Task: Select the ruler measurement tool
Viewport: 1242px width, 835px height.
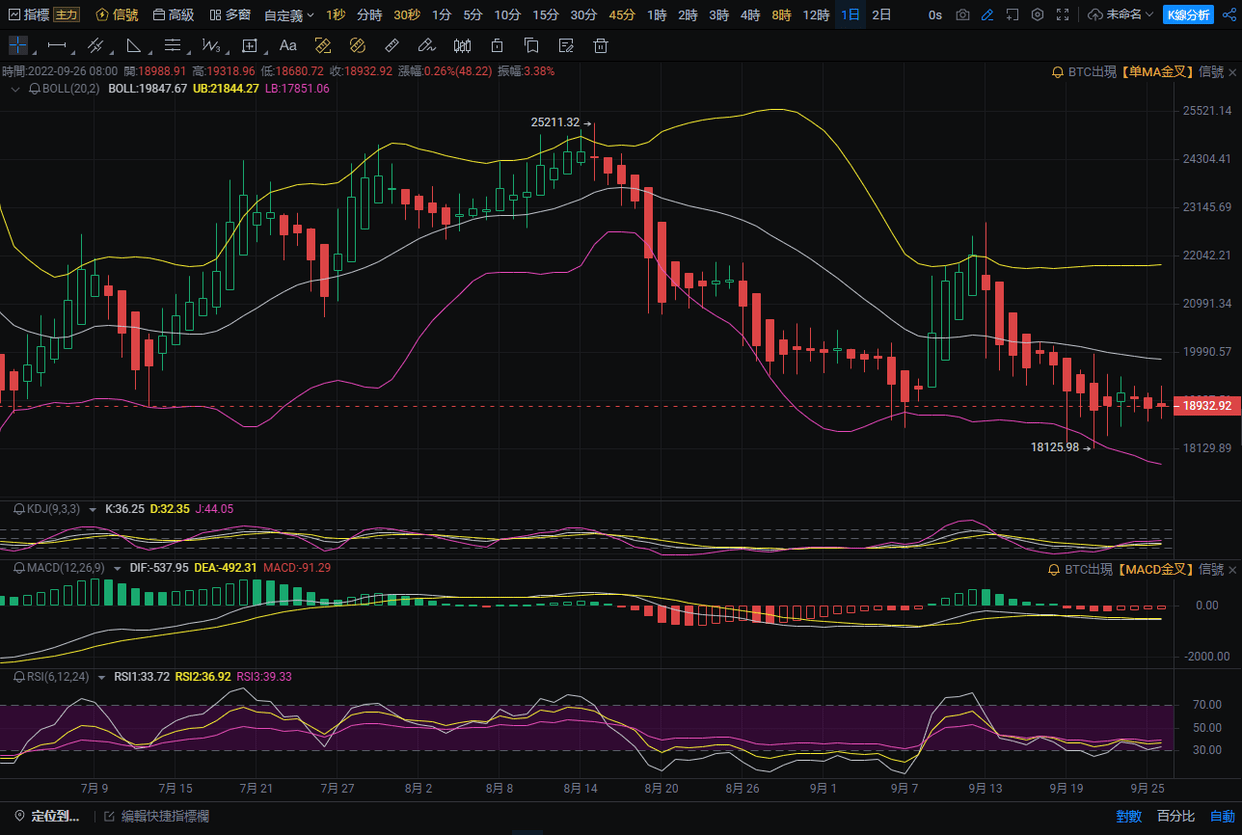Action: click(x=392, y=45)
